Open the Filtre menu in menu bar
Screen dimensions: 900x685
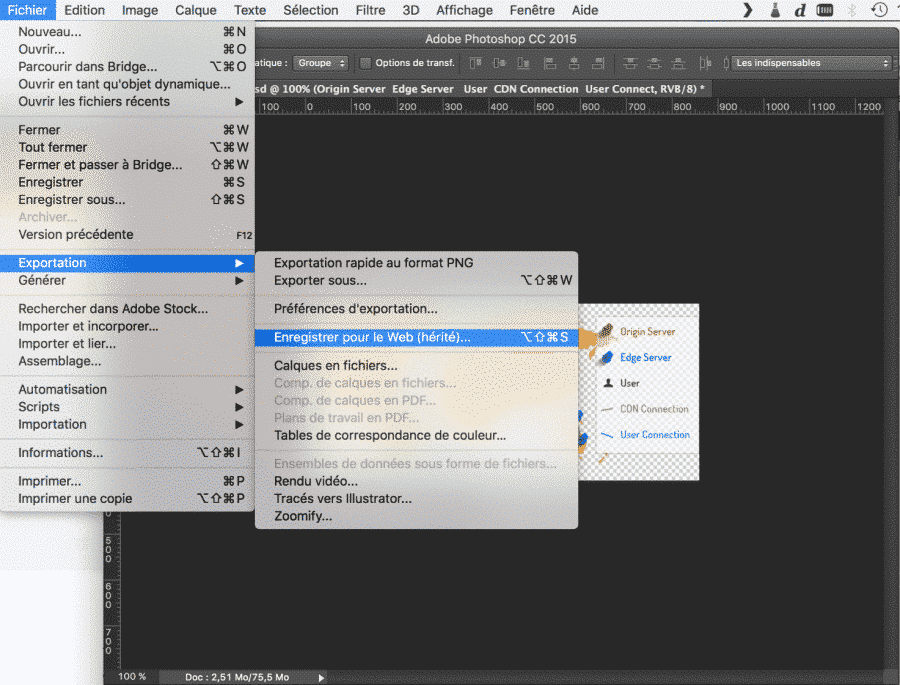click(x=370, y=10)
